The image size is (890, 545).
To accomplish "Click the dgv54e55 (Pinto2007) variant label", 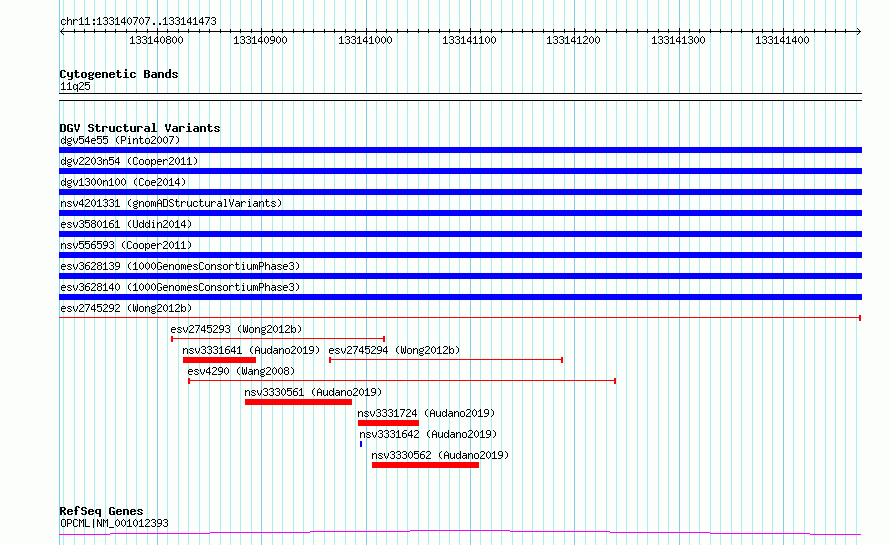I will point(120,140).
